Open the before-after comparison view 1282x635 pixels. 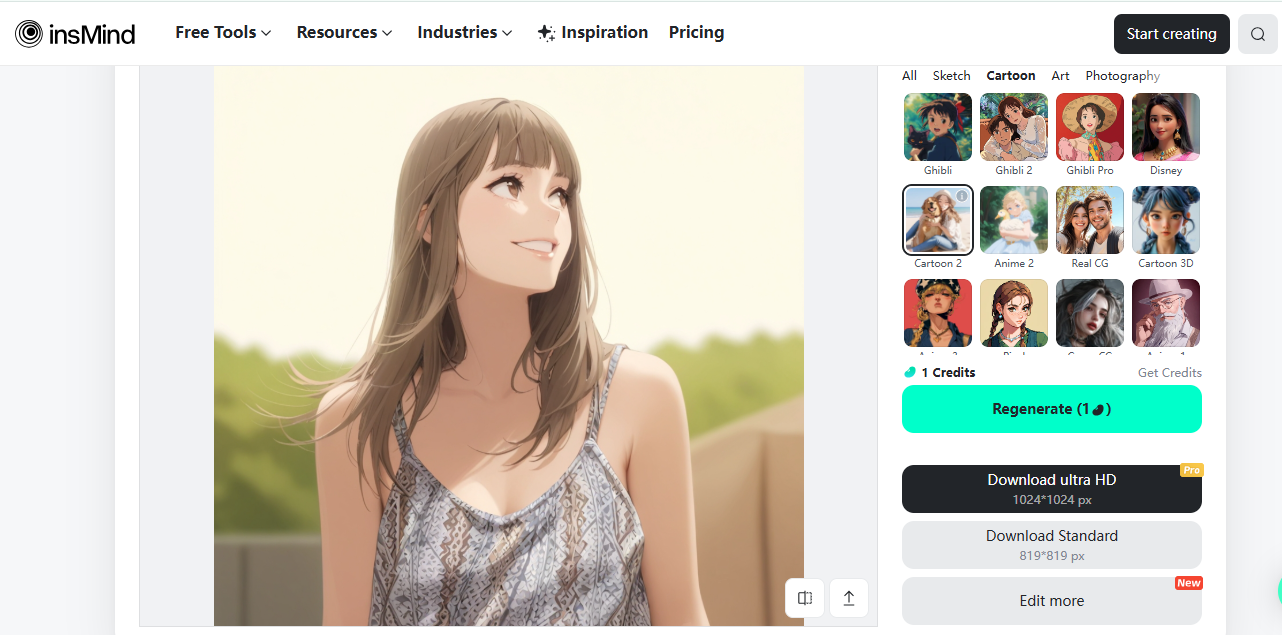[805, 597]
